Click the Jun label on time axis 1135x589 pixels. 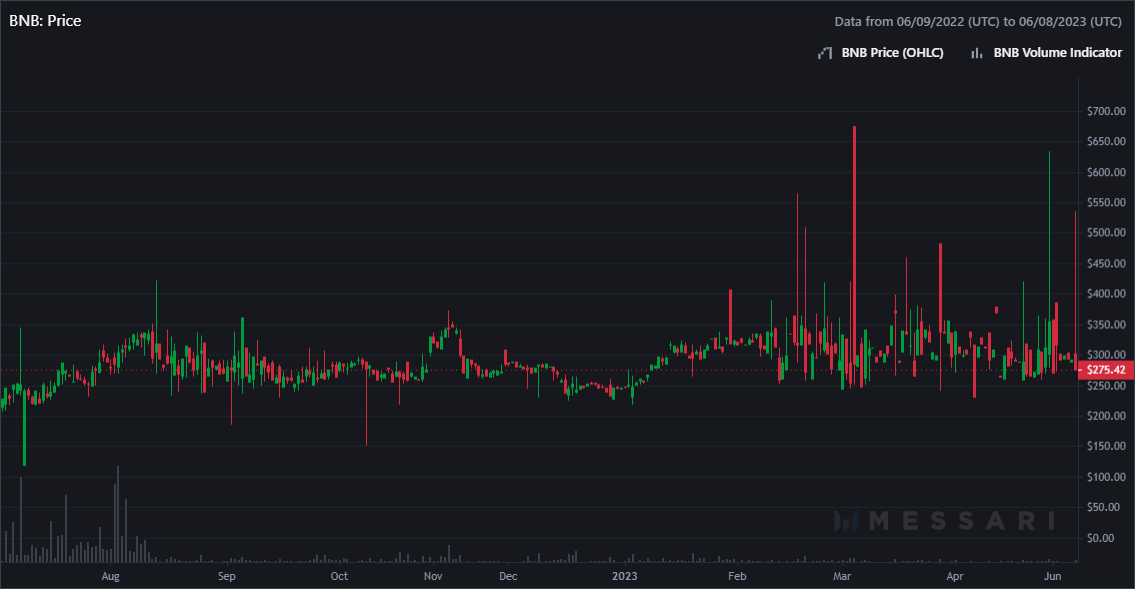[1052, 577]
